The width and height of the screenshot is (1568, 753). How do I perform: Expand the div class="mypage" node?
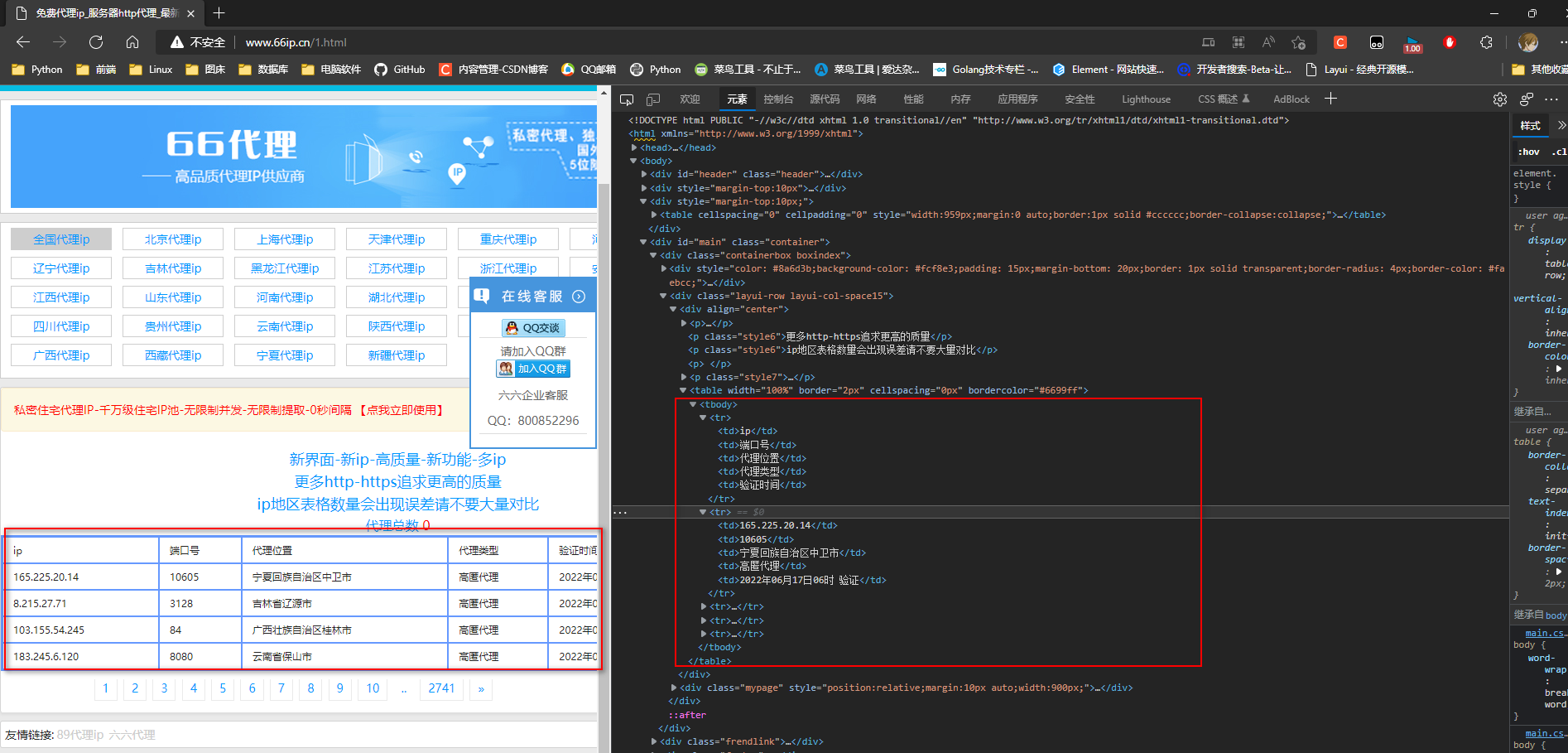point(674,688)
